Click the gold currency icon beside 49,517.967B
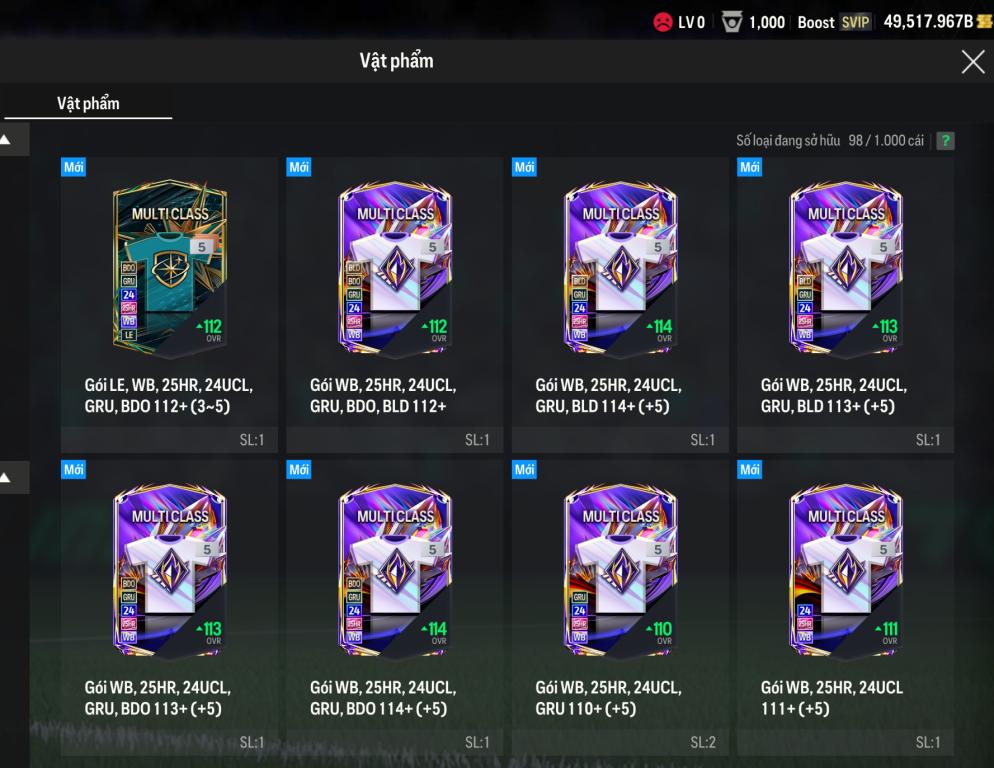Image resolution: width=994 pixels, height=768 pixels. pos(984,22)
